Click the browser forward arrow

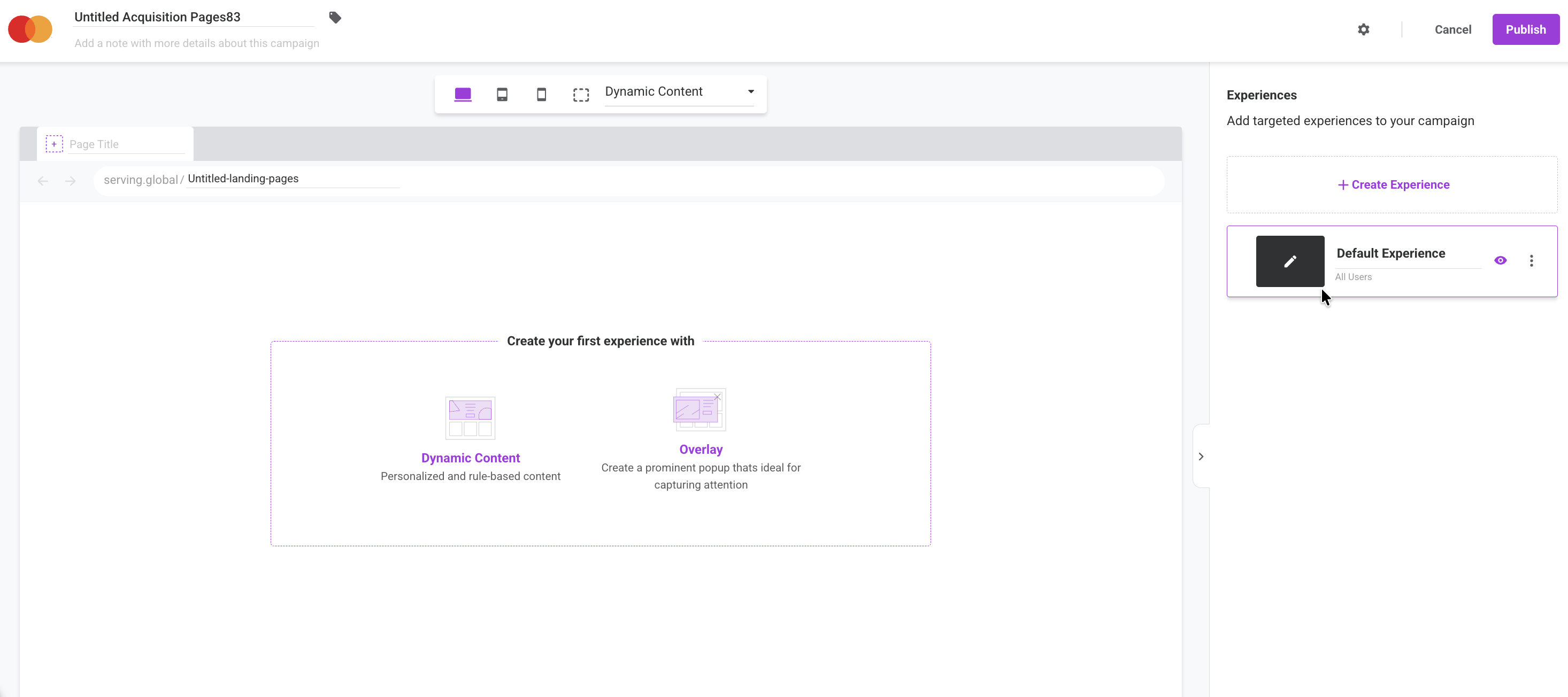point(71,181)
